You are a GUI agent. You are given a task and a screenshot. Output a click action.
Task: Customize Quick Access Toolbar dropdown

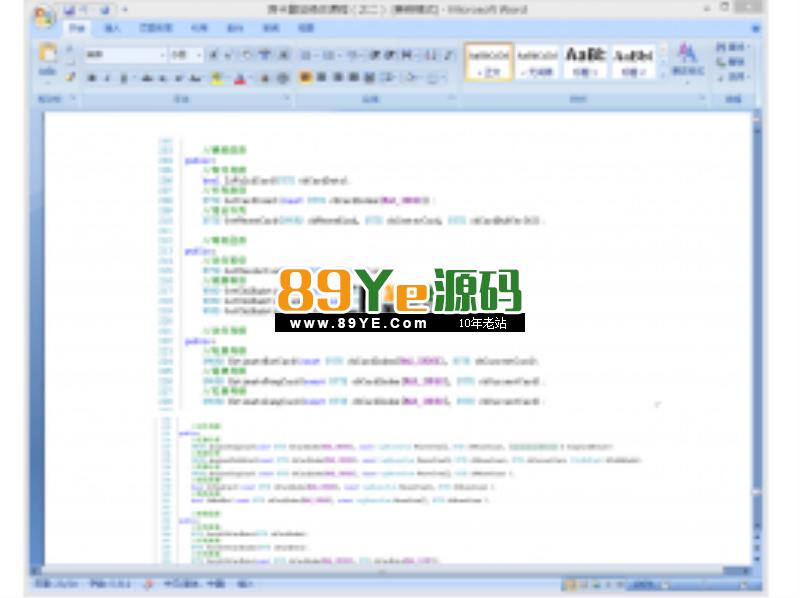[125, 10]
